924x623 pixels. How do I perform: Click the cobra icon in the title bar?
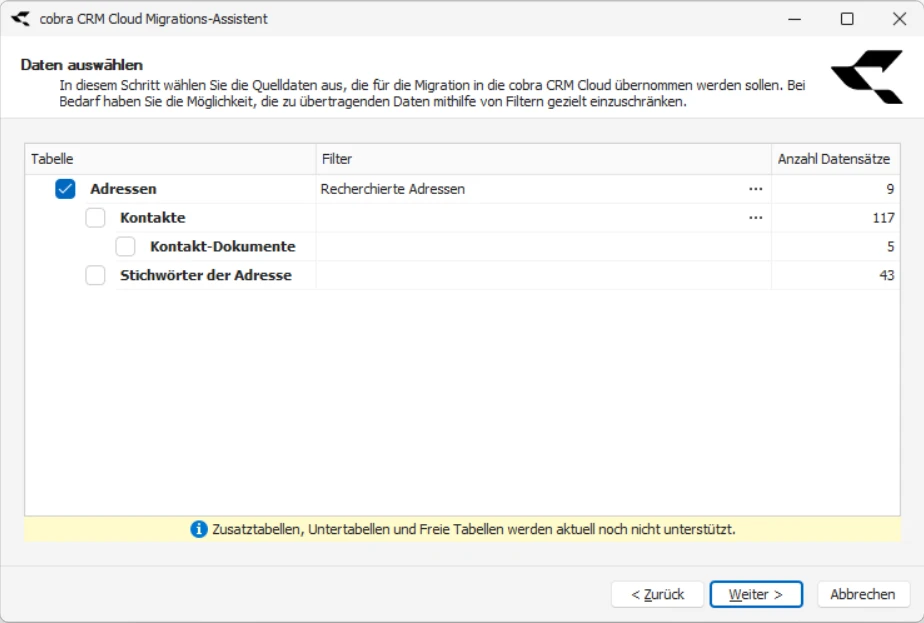click(20, 17)
